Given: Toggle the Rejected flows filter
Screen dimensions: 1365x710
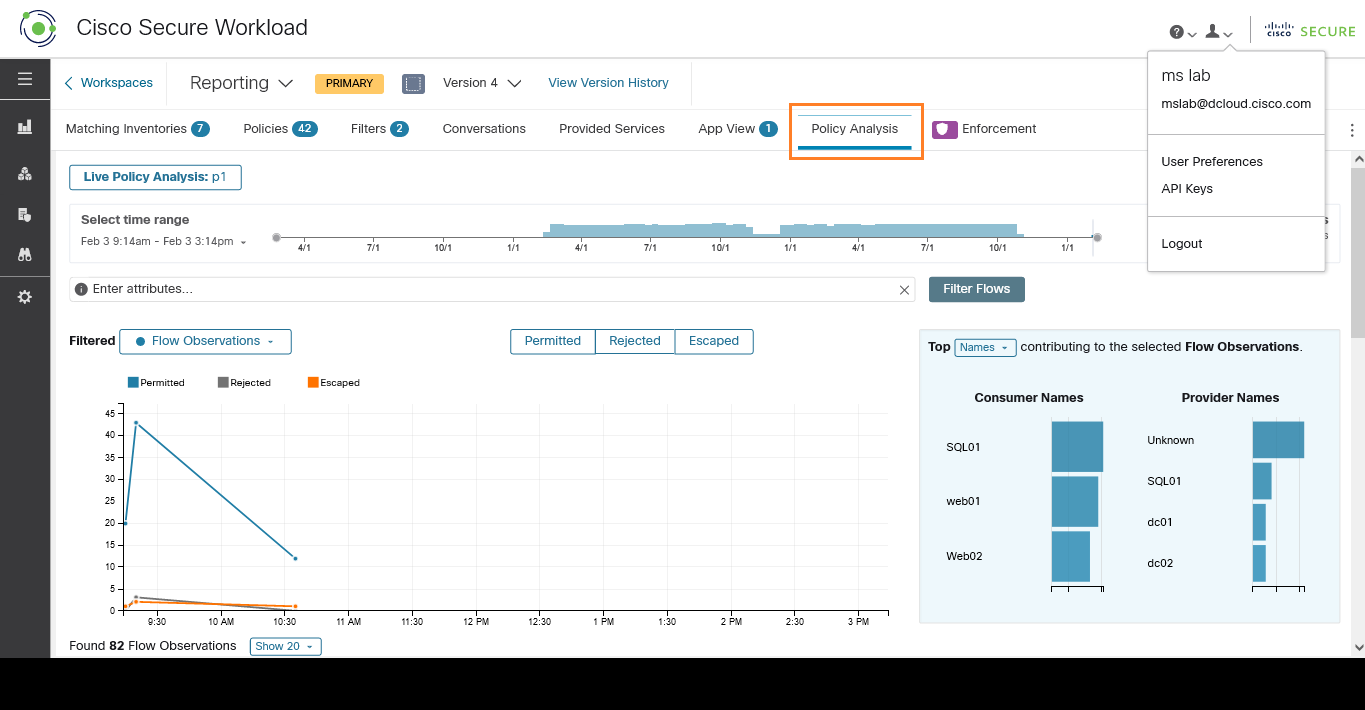Looking at the screenshot, I should [x=635, y=341].
